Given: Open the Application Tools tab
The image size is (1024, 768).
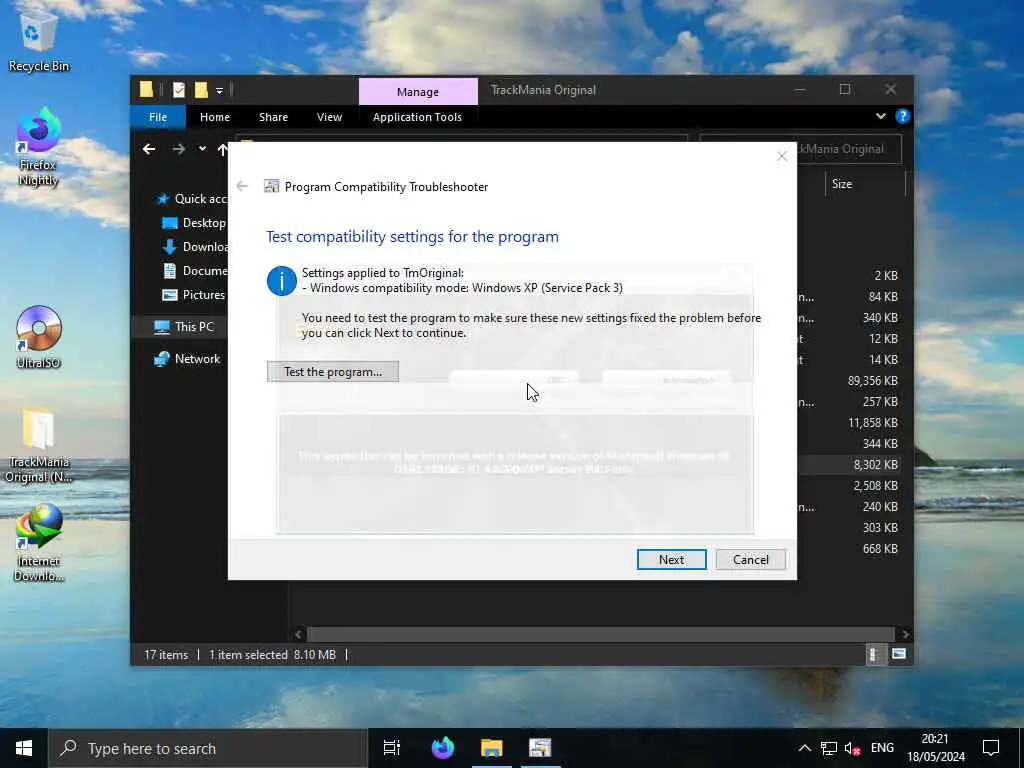Looking at the screenshot, I should [x=417, y=117].
